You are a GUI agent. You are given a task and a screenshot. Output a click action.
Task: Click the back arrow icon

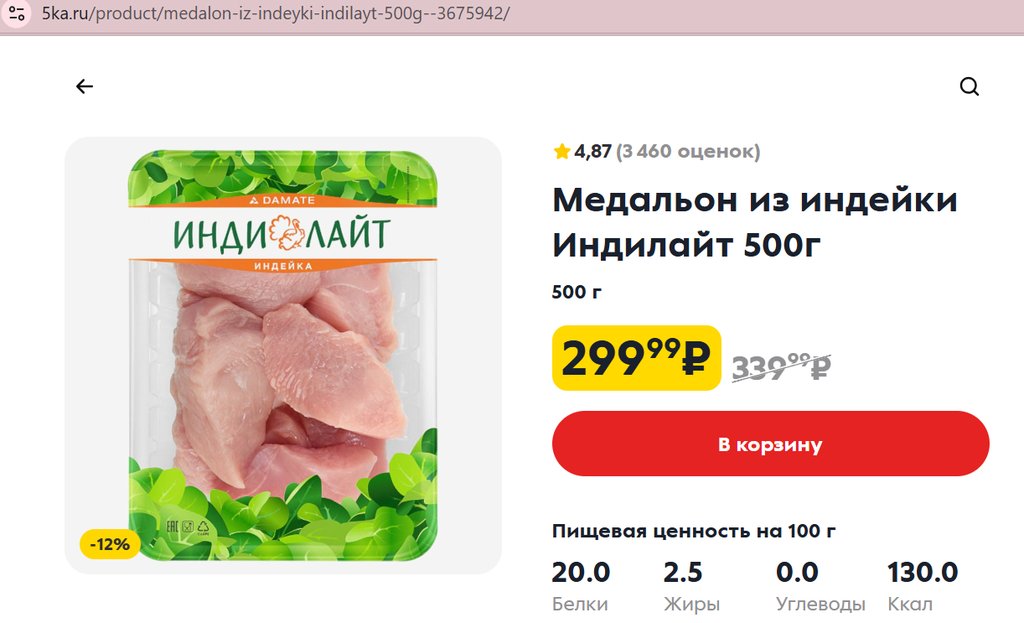point(84,87)
